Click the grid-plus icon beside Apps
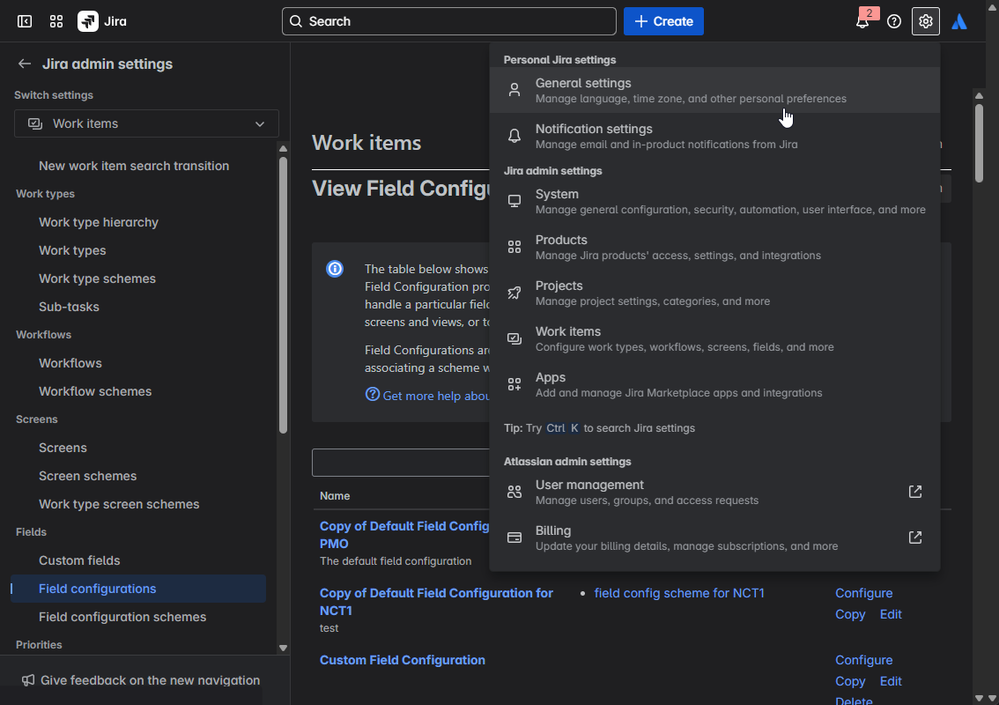 514,385
